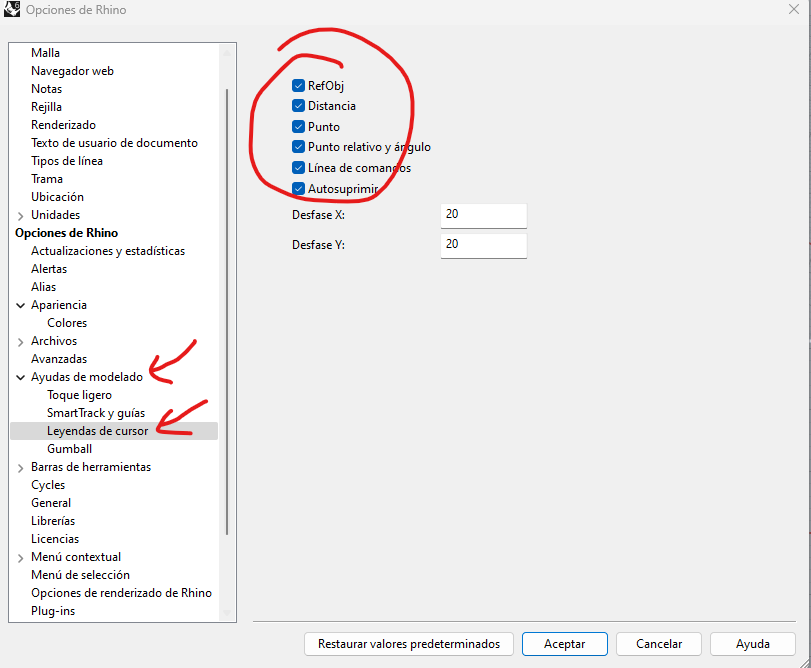
Task: Click the Desfase Y input field
Action: click(x=484, y=245)
